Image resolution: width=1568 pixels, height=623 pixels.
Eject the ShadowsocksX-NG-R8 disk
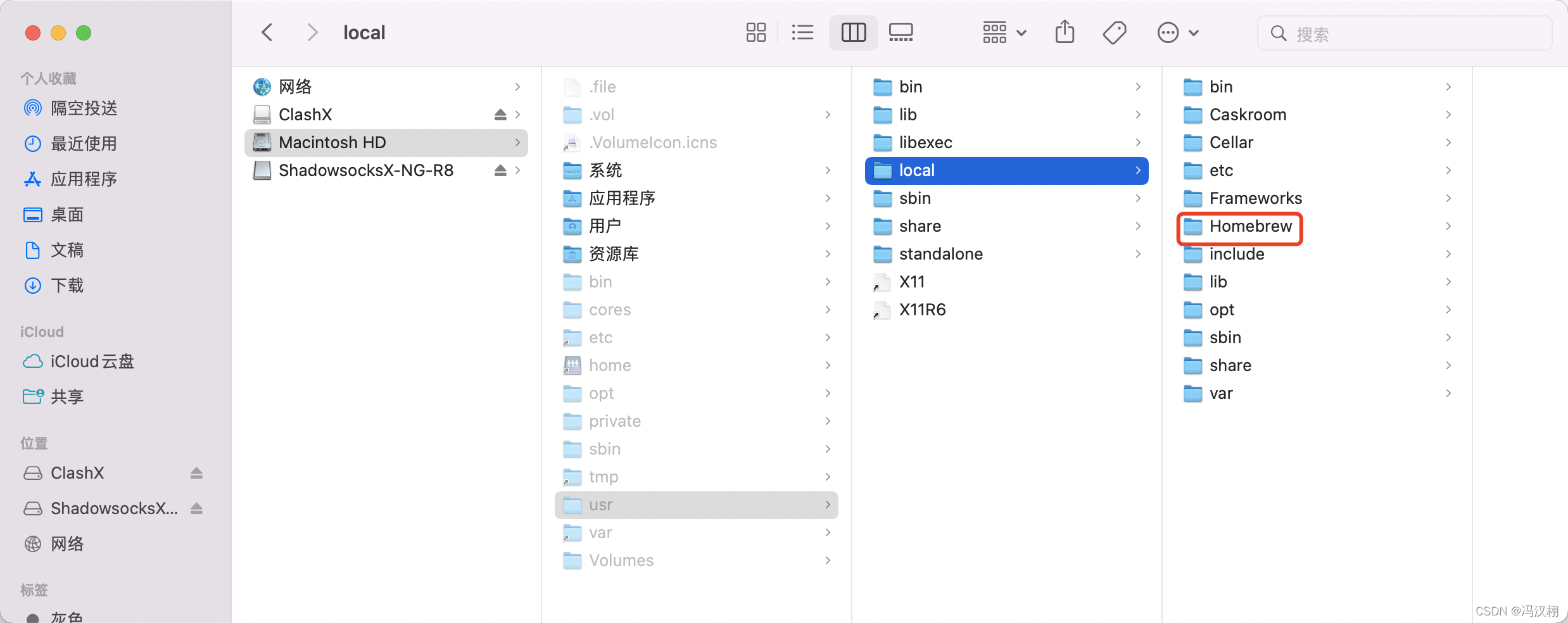coord(500,170)
